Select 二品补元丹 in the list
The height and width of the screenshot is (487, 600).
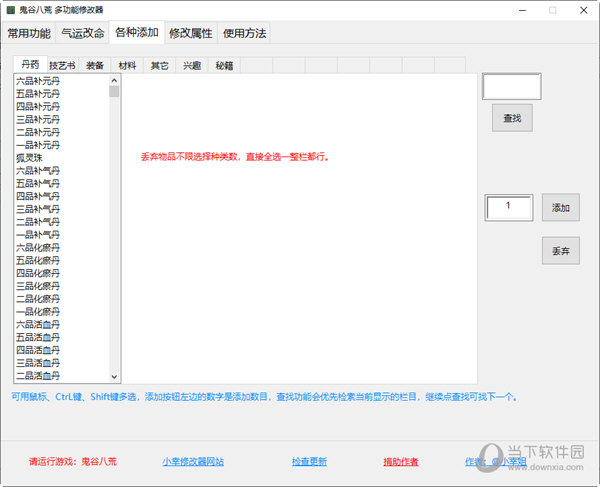(x=38, y=132)
